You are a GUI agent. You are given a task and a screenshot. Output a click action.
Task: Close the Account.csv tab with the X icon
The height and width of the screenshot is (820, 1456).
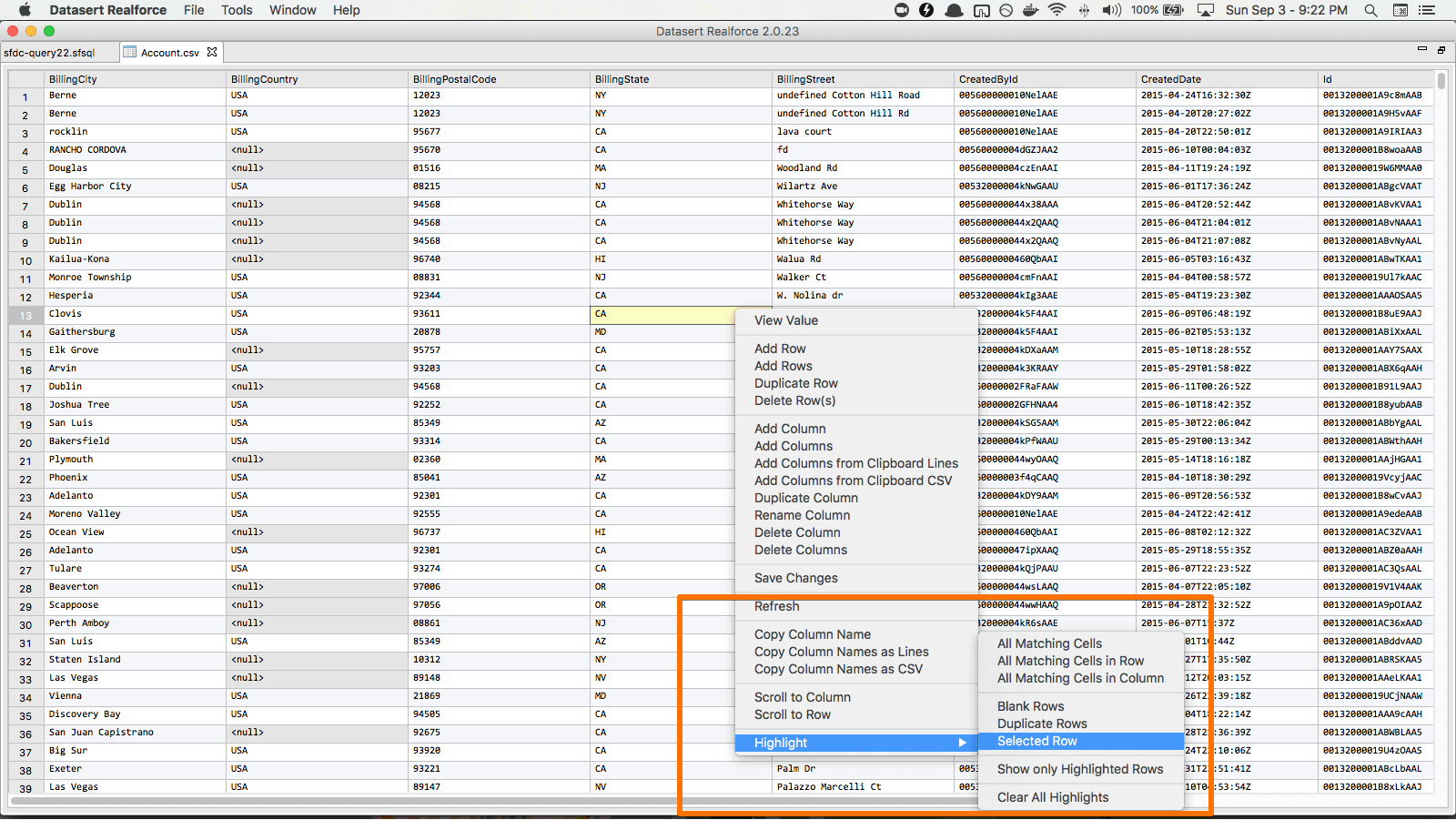tap(212, 52)
